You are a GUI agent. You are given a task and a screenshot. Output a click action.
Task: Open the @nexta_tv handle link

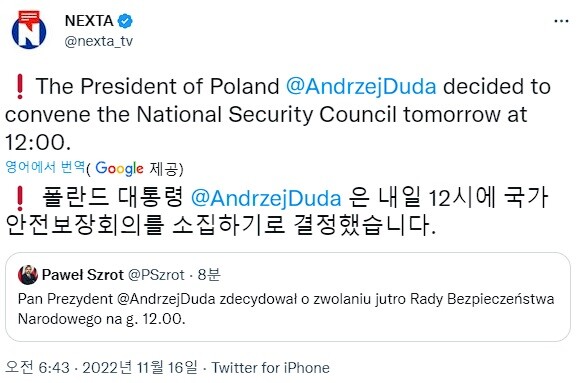click(99, 41)
